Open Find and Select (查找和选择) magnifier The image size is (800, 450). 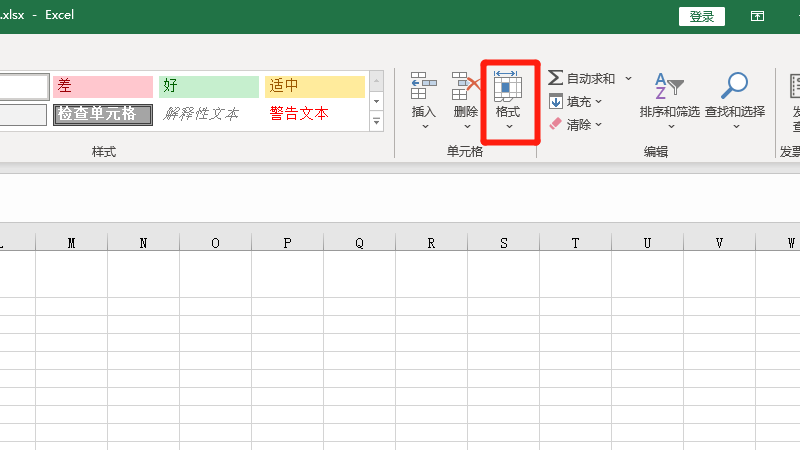pos(735,88)
